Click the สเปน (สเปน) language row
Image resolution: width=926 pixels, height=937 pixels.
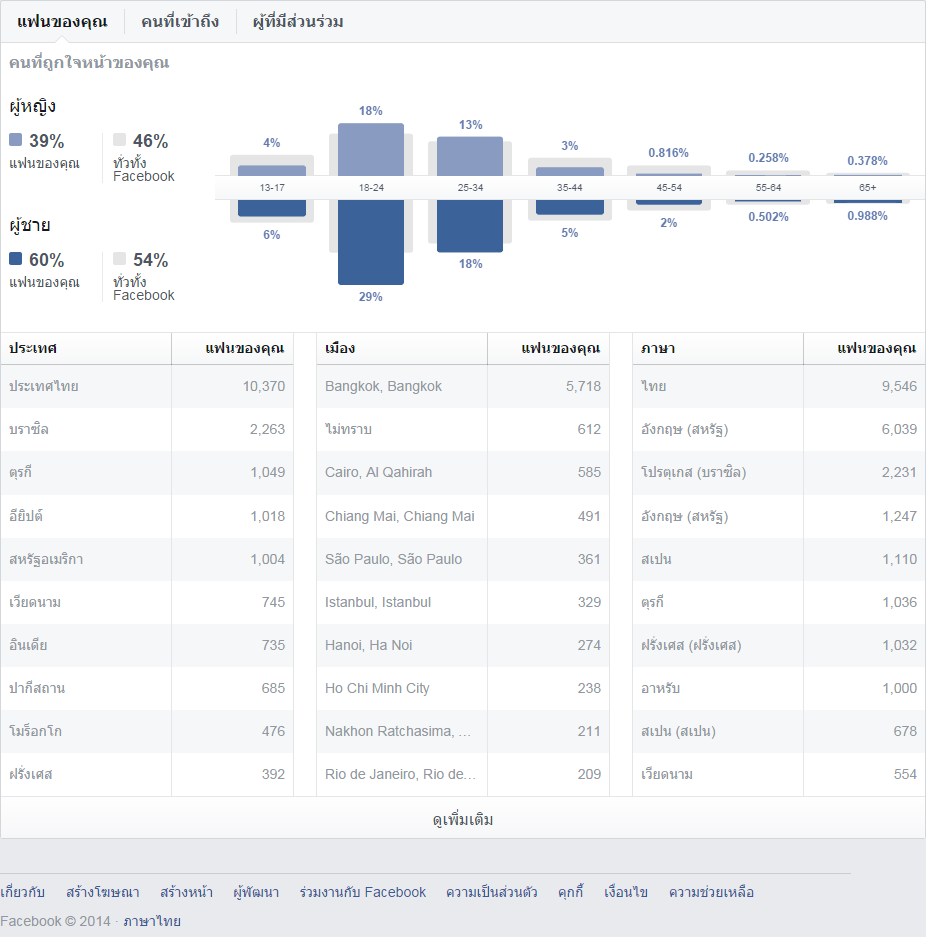[779, 731]
